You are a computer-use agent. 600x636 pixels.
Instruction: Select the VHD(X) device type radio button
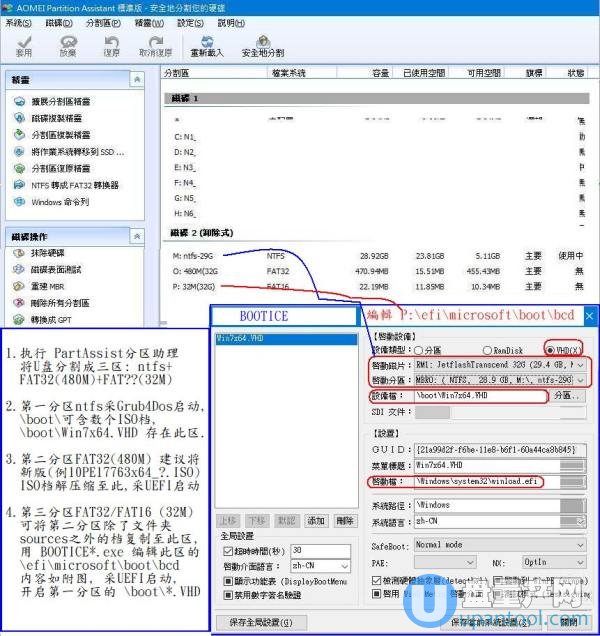(x=551, y=351)
